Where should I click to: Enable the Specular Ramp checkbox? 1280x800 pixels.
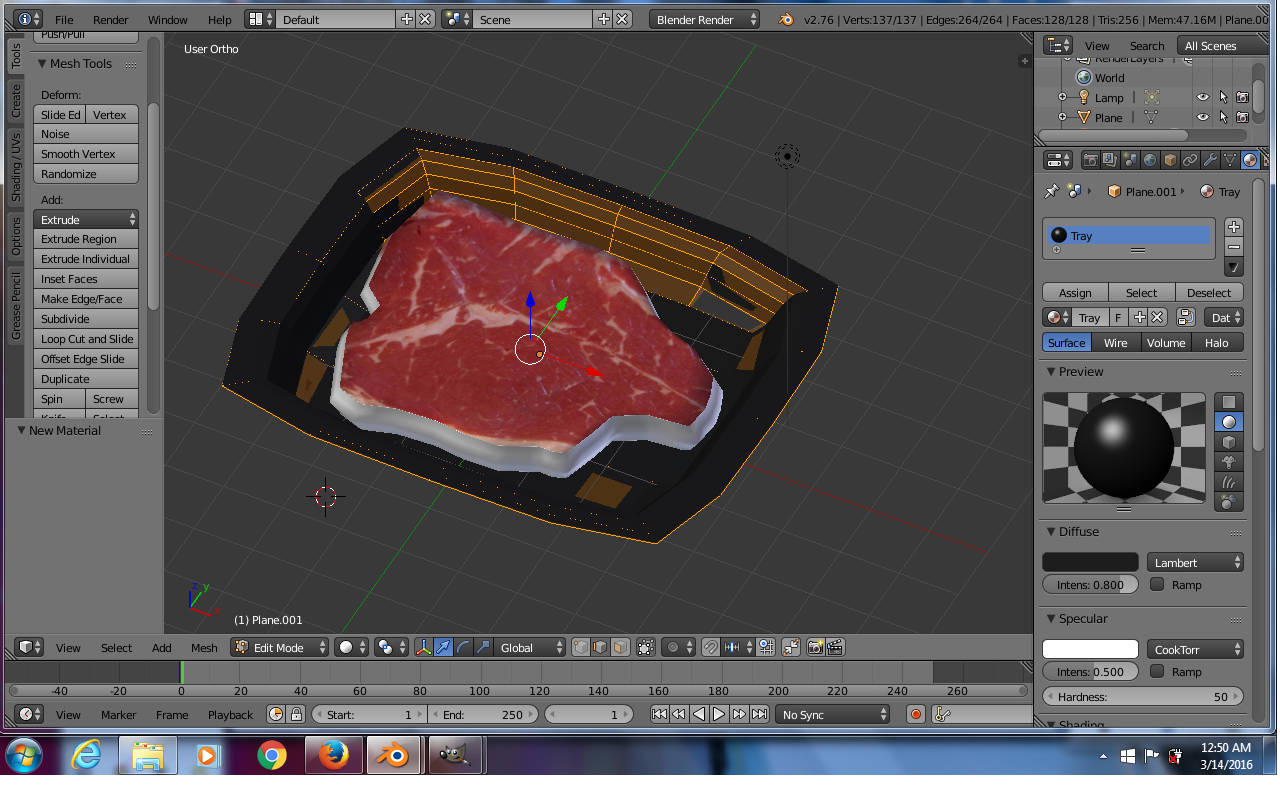[x=1157, y=671]
